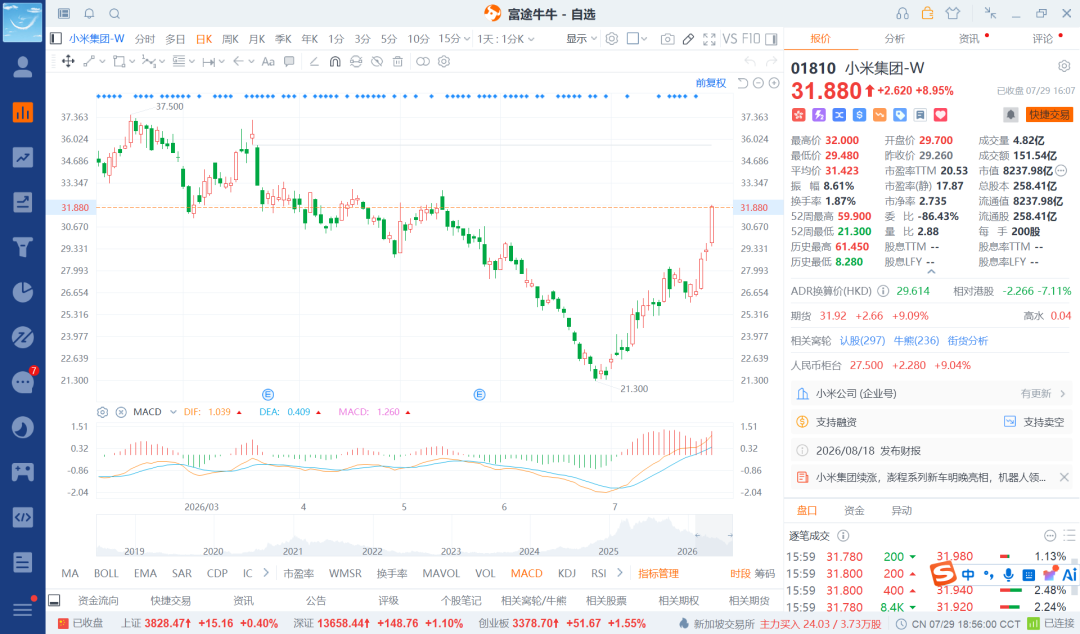Open the account profile in left sidebar
This screenshot has height=634, width=1080.
pos(23,67)
